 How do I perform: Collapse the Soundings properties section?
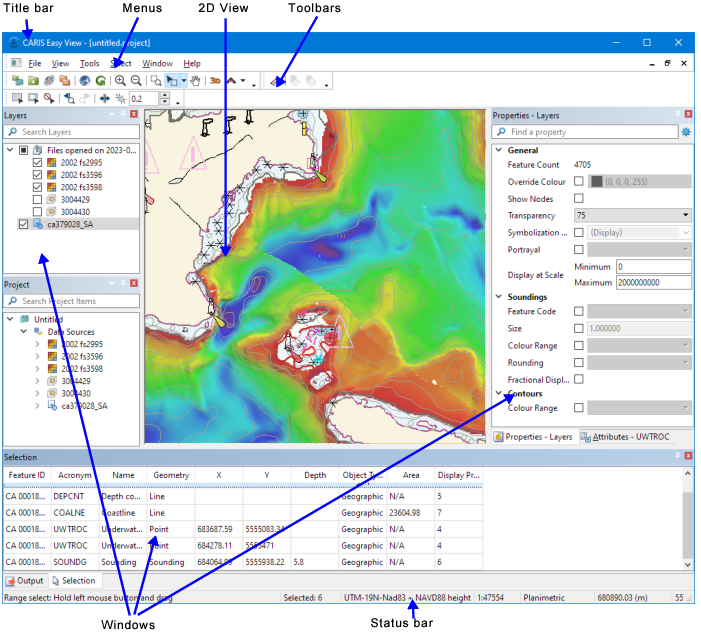pos(499,297)
